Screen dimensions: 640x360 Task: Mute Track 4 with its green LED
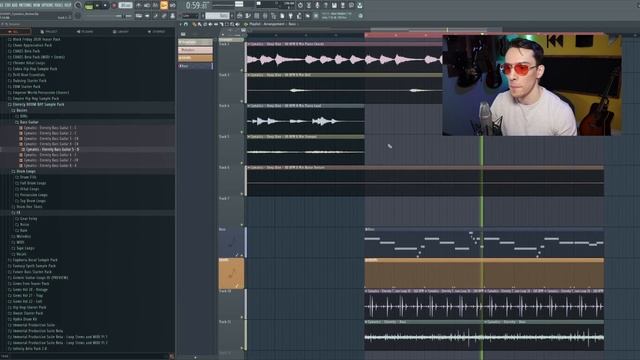click(x=242, y=132)
